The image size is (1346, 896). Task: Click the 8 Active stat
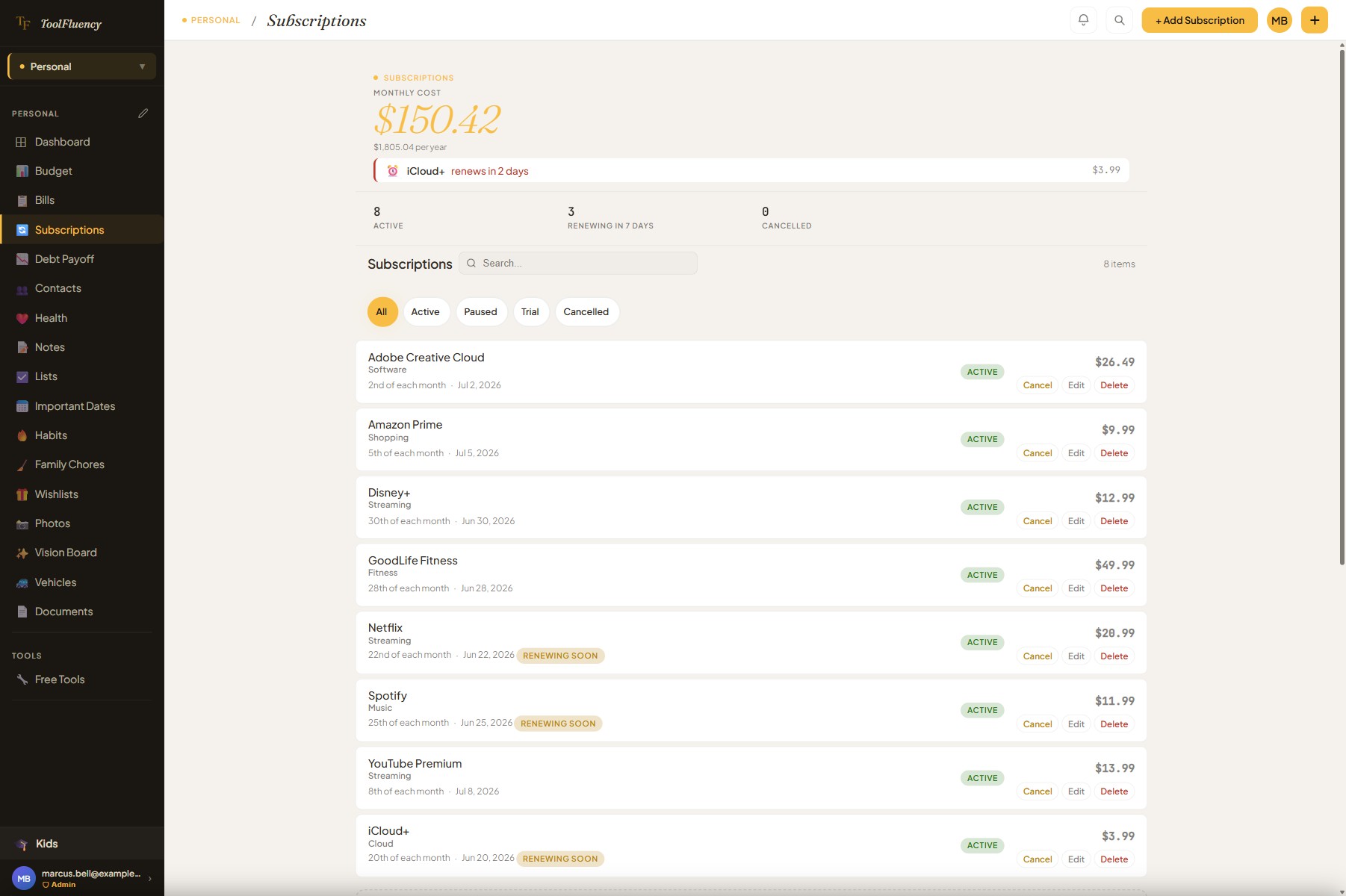[x=388, y=218]
